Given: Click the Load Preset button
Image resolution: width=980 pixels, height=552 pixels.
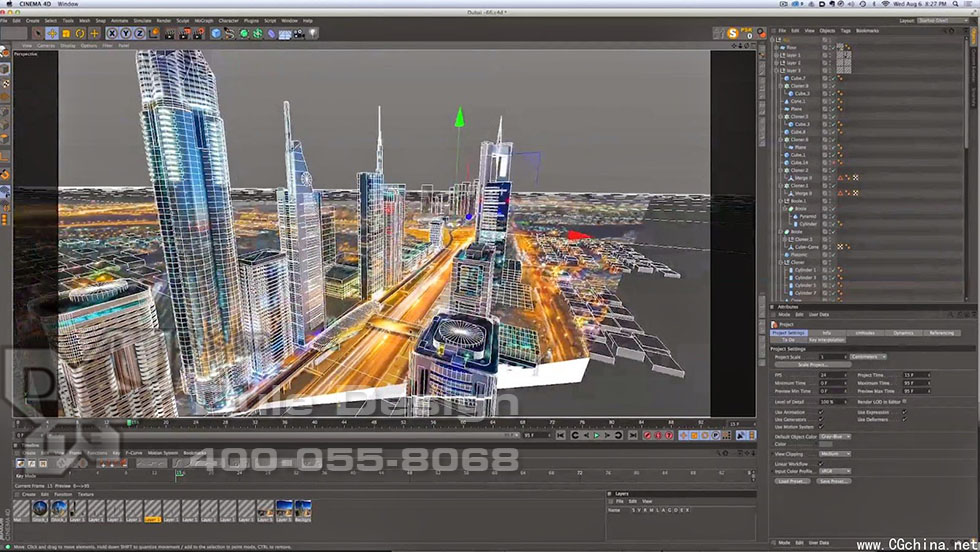Looking at the screenshot, I should click(792, 480).
